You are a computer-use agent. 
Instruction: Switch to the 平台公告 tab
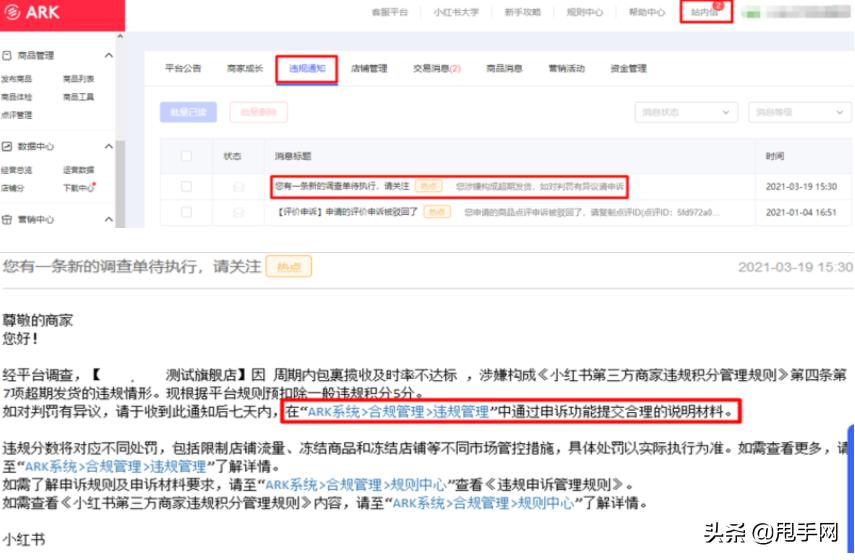183,68
